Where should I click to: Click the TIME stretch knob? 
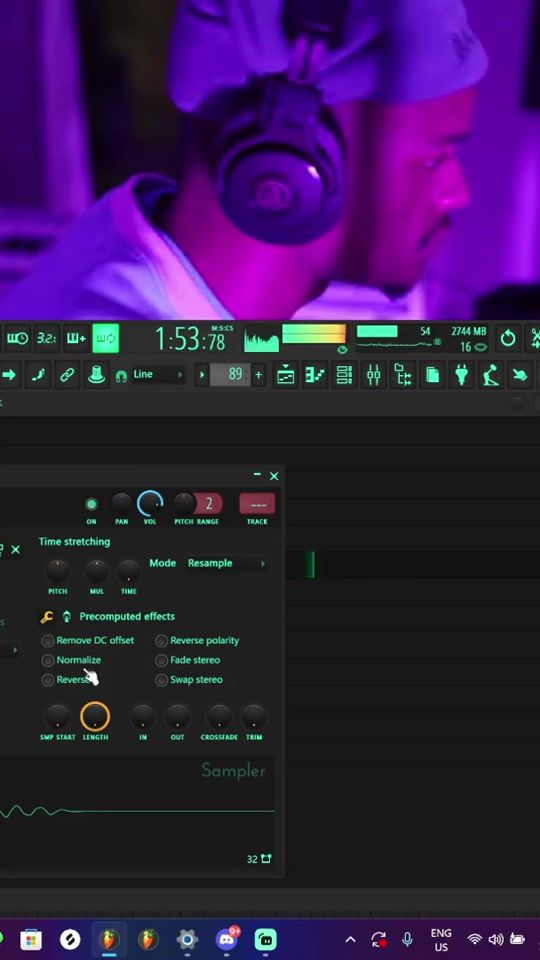[x=129, y=572]
